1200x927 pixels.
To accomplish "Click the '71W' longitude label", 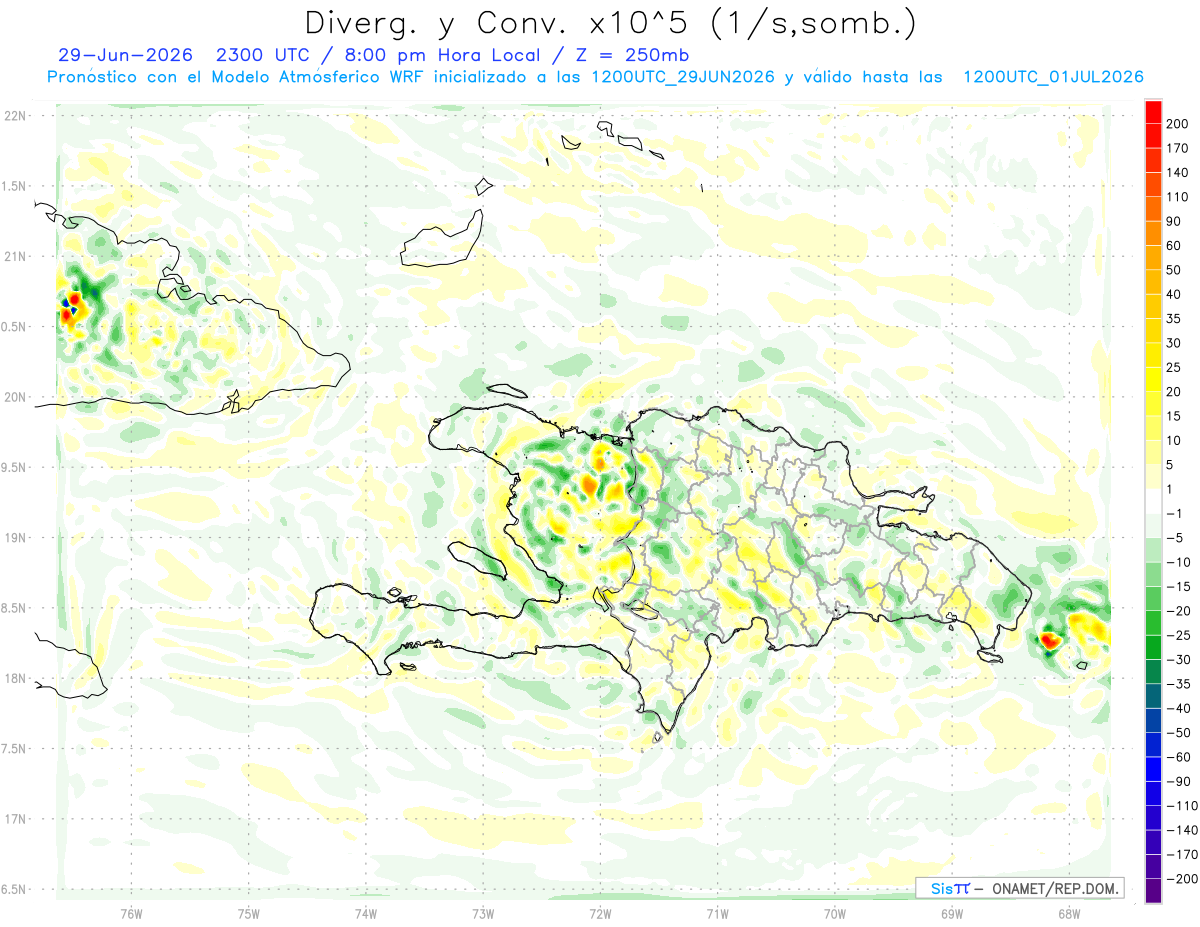I will point(717,912).
